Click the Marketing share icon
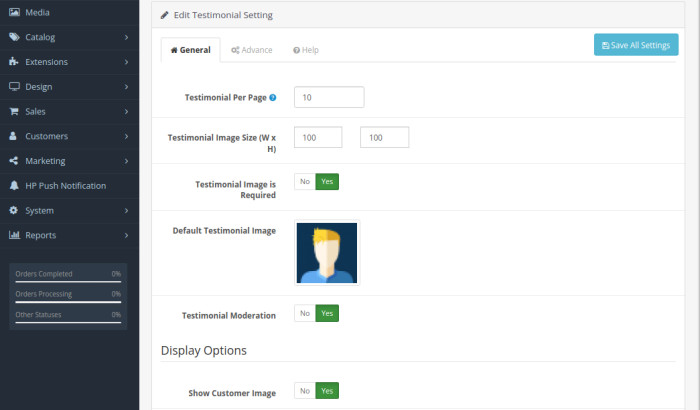700x410 pixels. 14,161
